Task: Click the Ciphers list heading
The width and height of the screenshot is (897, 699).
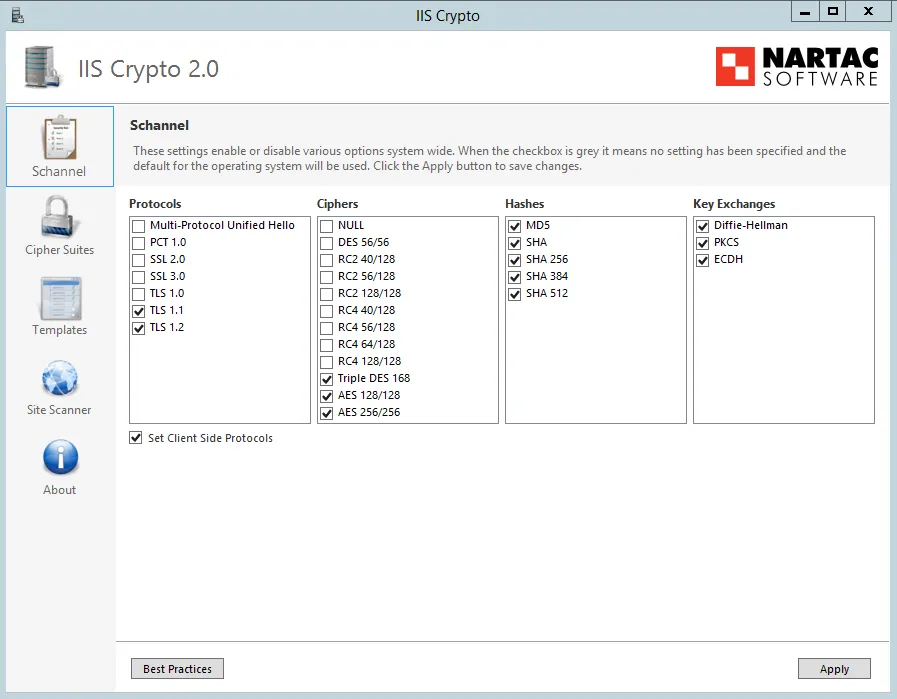Action: (338, 204)
